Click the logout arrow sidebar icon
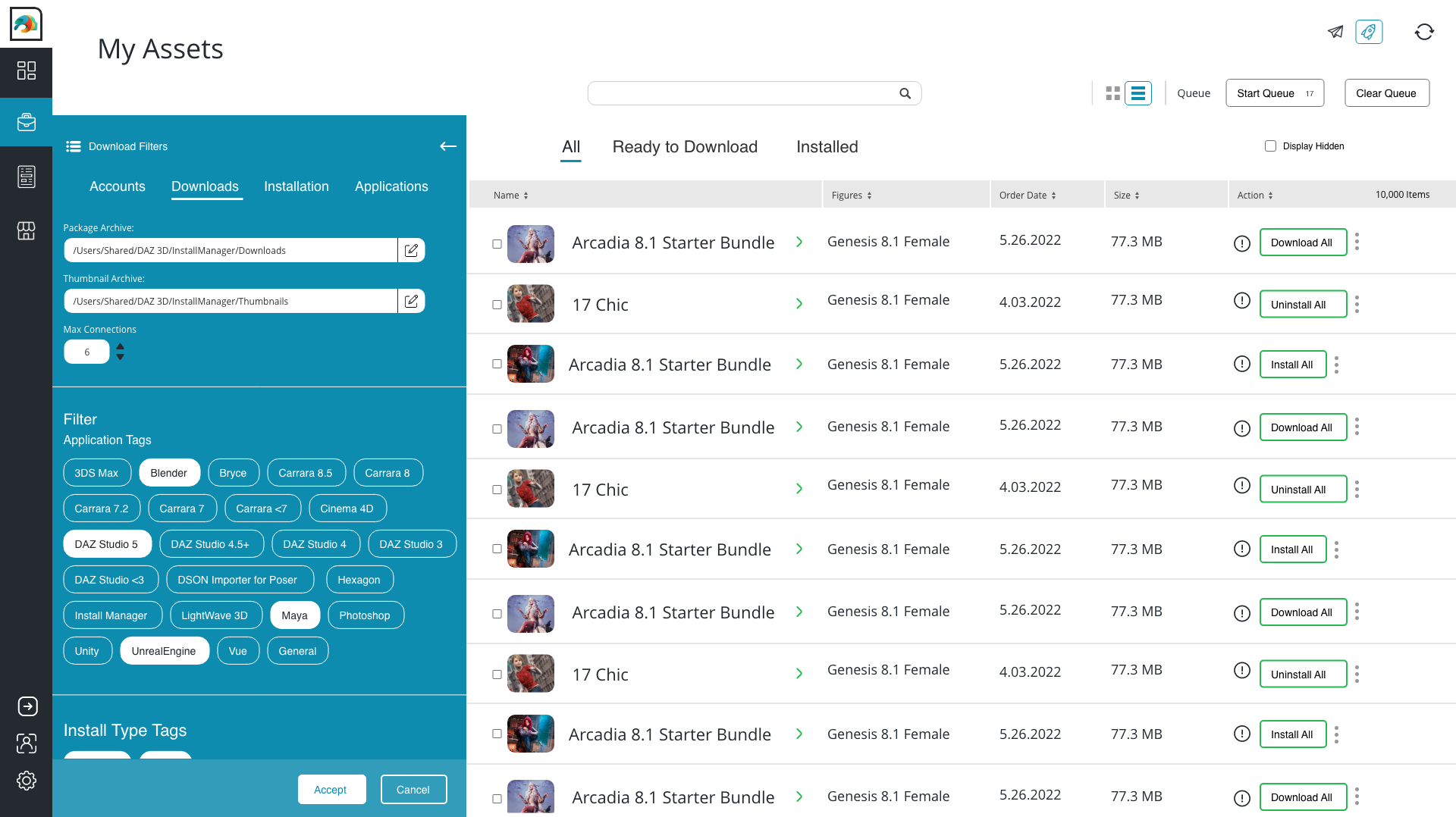 click(x=27, y=706)
